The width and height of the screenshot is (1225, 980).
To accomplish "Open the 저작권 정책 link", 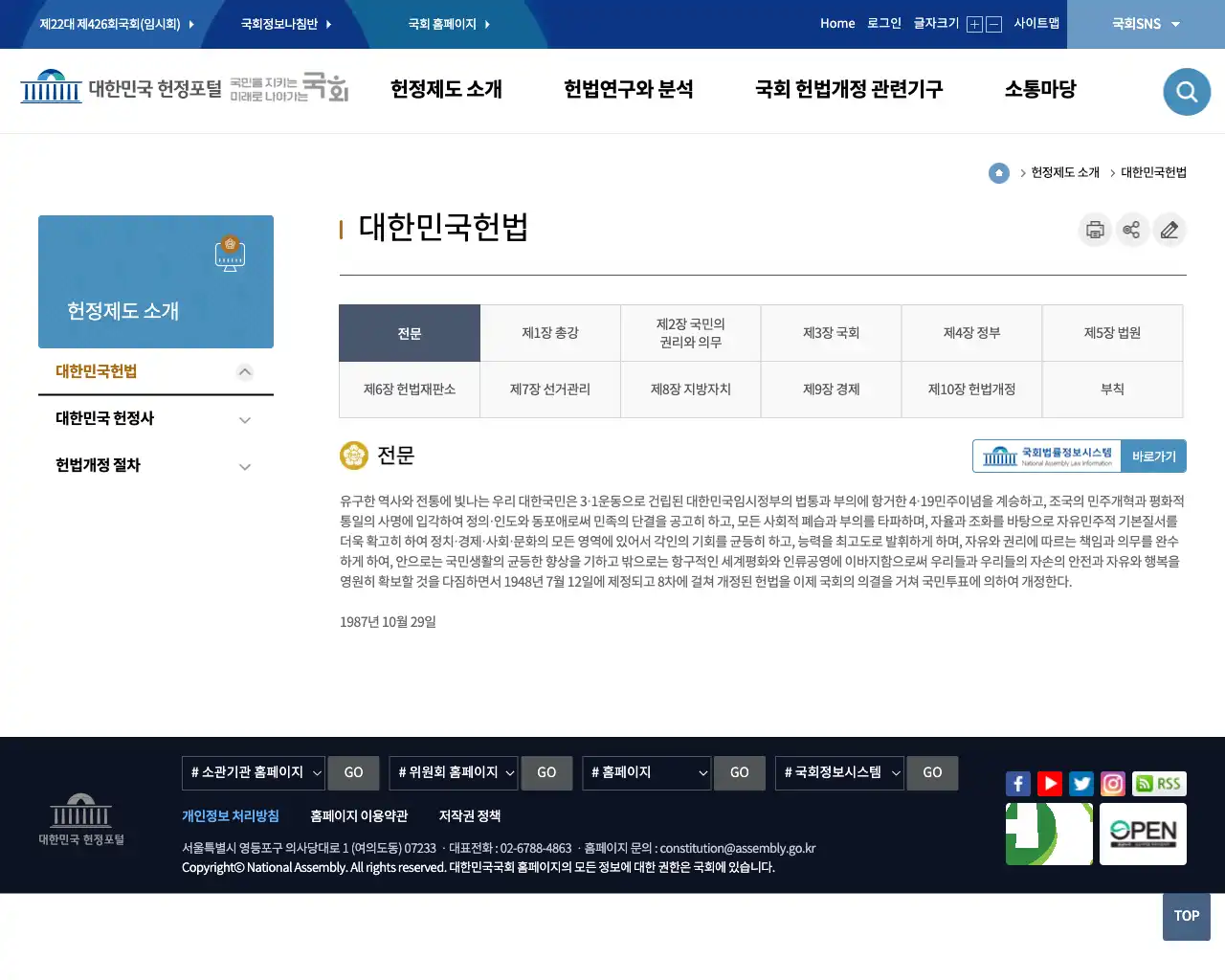I will 470,816.
